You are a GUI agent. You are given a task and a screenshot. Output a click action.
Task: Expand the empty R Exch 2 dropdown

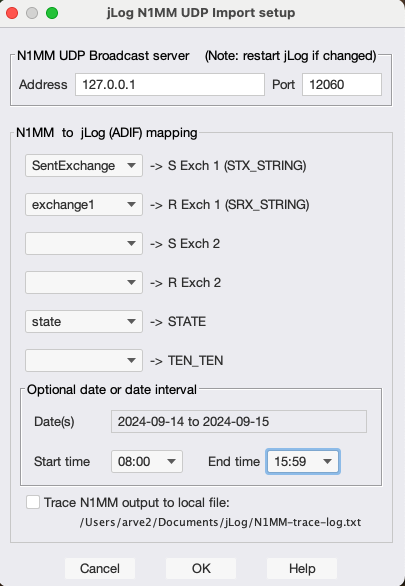tap(84, 283)
